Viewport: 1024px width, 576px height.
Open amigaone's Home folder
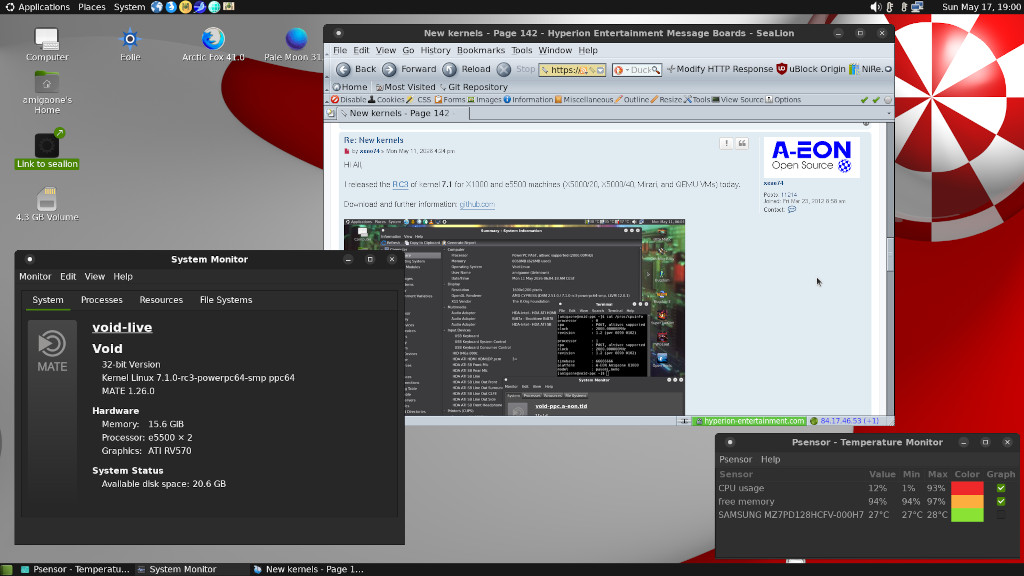pos(47,93)
